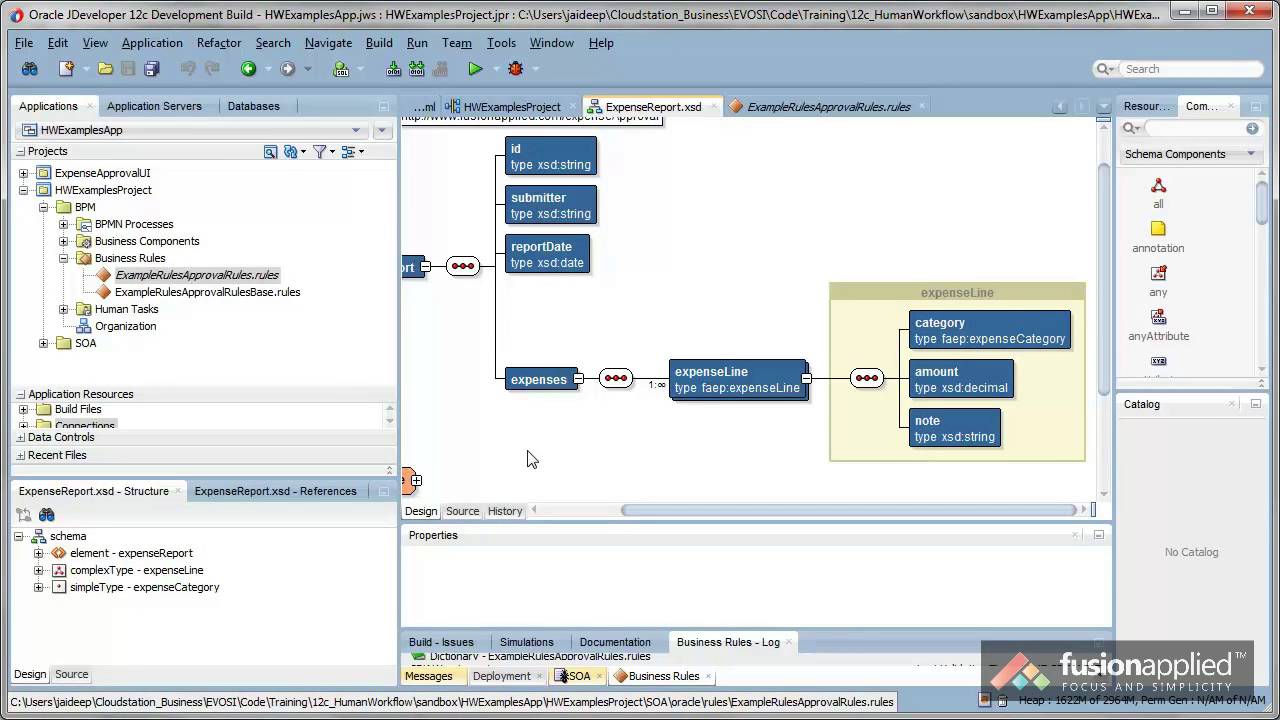Open the HWExamplesApp application dropdown
The height and width of the screenshot is (720, 1280).
(356, 130)
